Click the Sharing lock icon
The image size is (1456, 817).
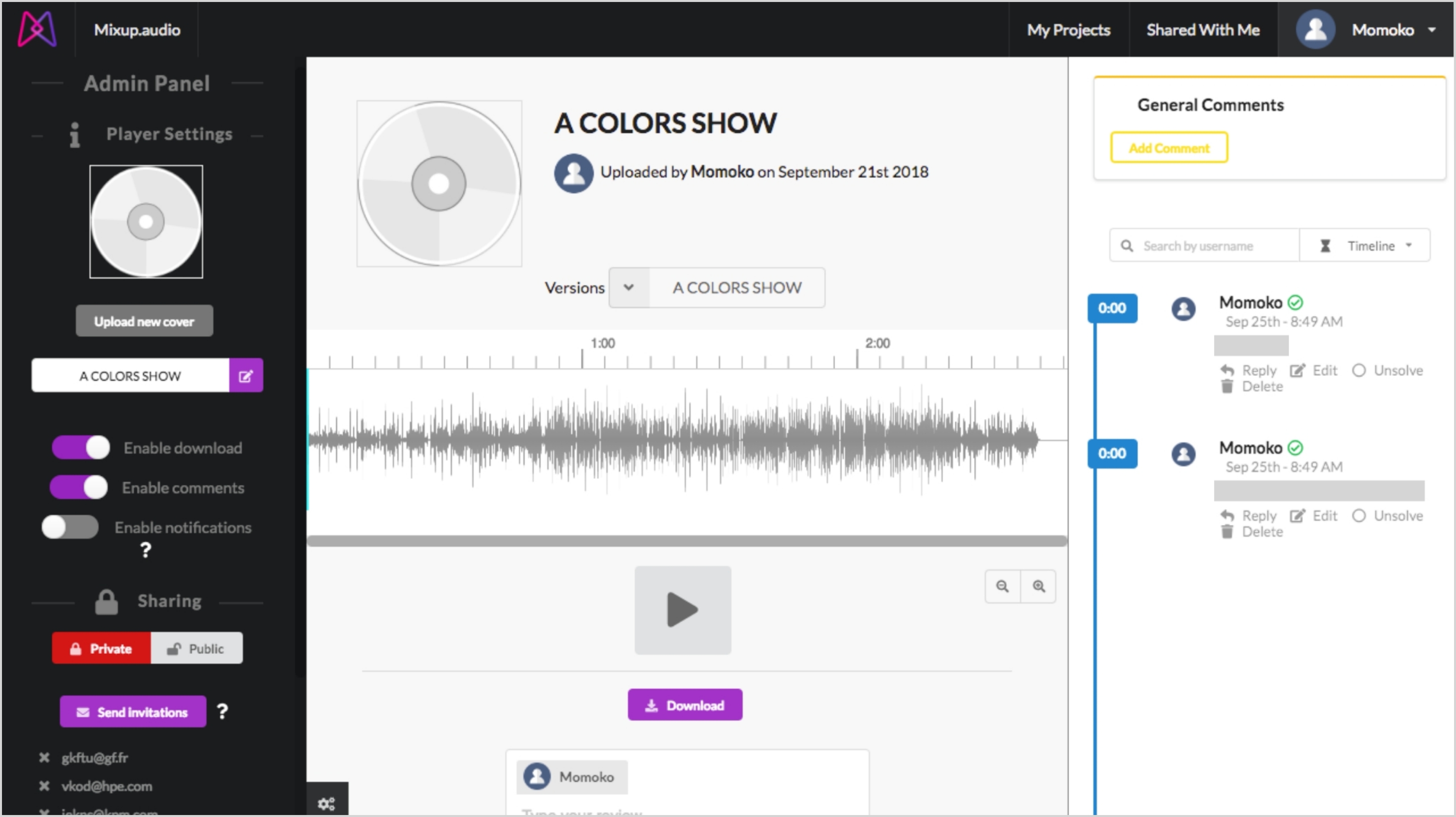coord(106,601)
